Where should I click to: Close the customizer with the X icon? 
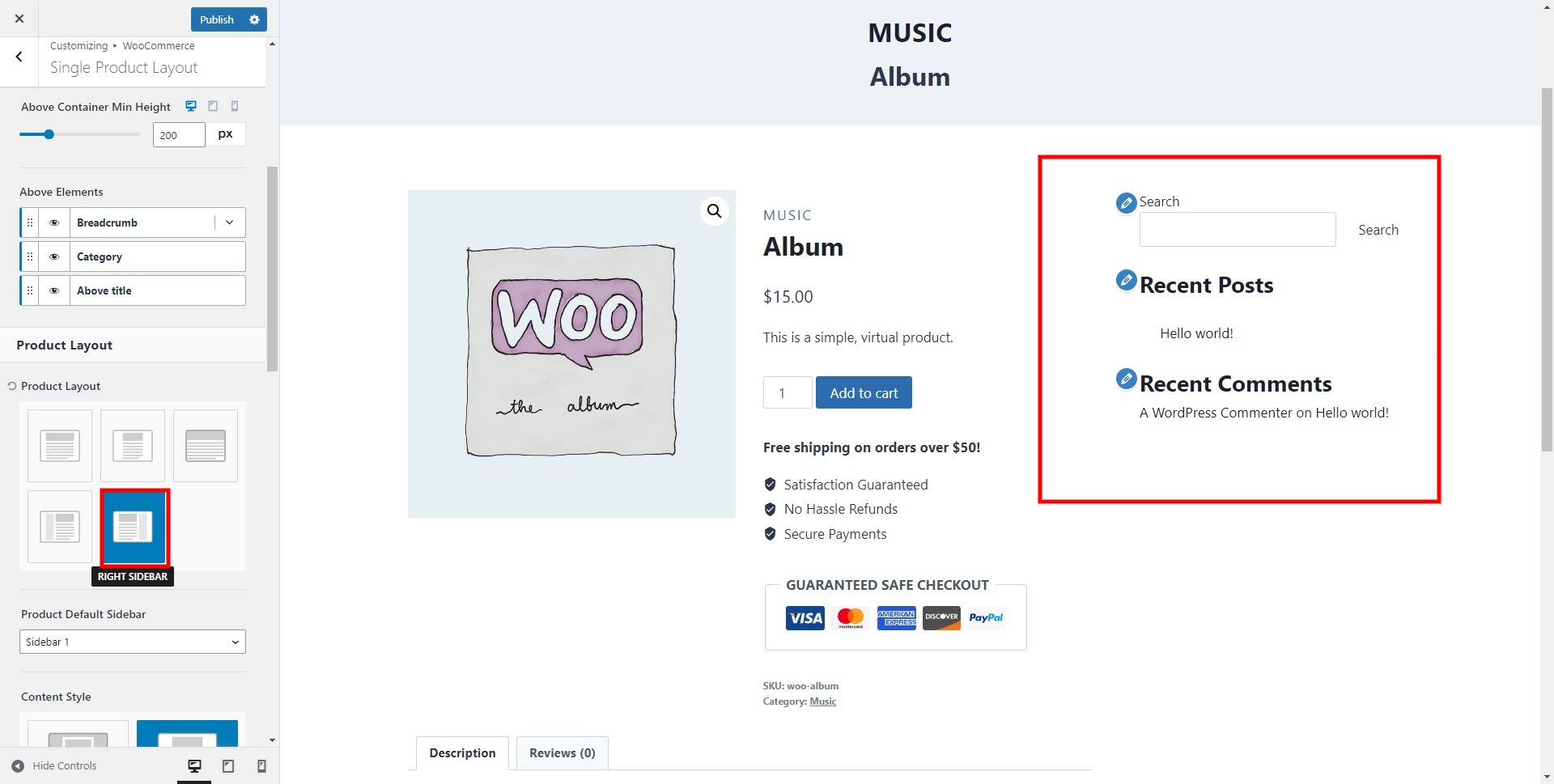(19, 19)
